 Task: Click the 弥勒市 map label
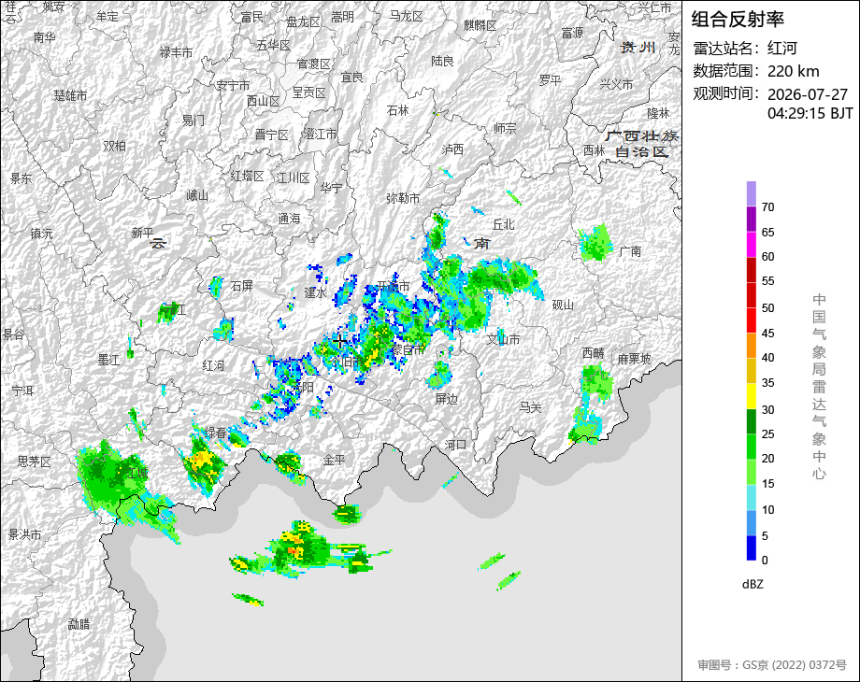(x=403, y=198)
